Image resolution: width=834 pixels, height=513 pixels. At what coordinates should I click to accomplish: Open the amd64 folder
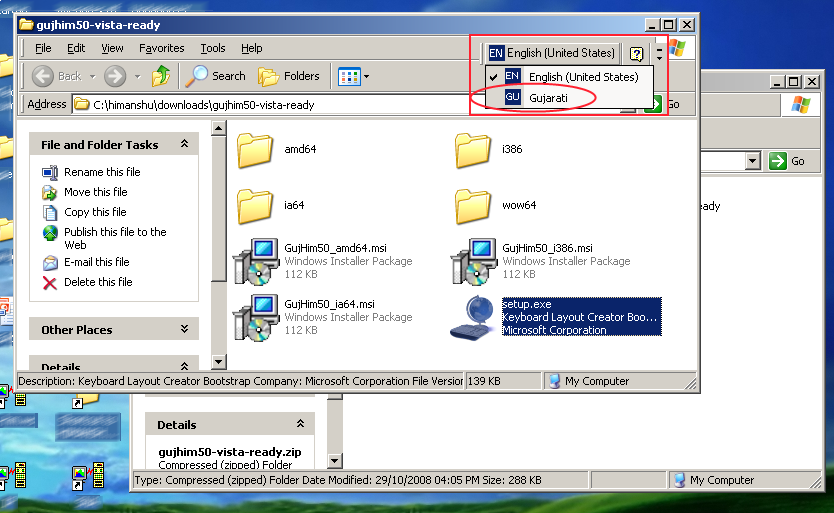click(x=255, y=150)
